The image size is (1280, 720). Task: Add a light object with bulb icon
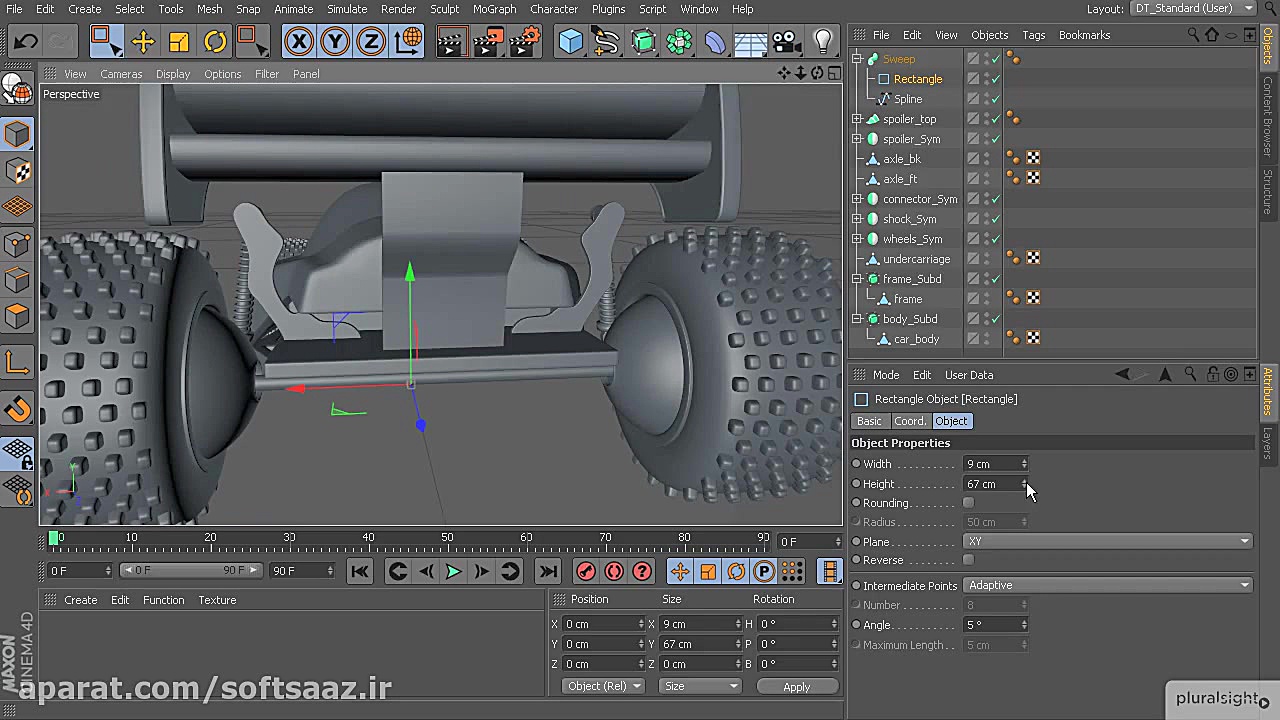point(822,42)
